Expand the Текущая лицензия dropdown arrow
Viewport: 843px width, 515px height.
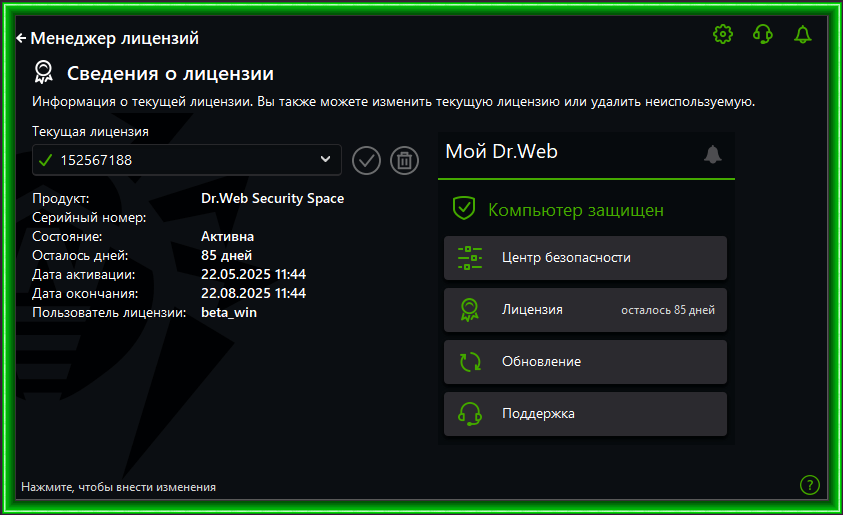pos(325,159)
